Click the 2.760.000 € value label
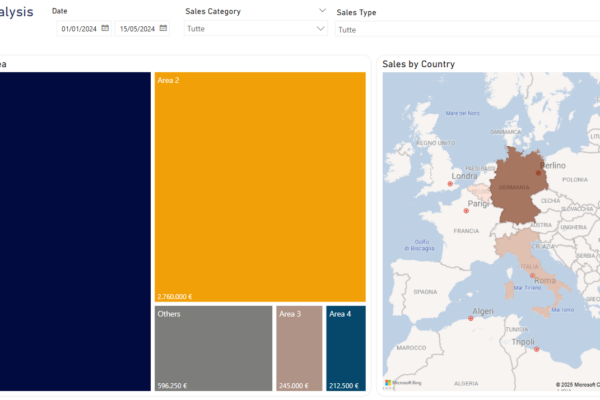Viewport: 600px width, 400px height. (x=174, y=297)
